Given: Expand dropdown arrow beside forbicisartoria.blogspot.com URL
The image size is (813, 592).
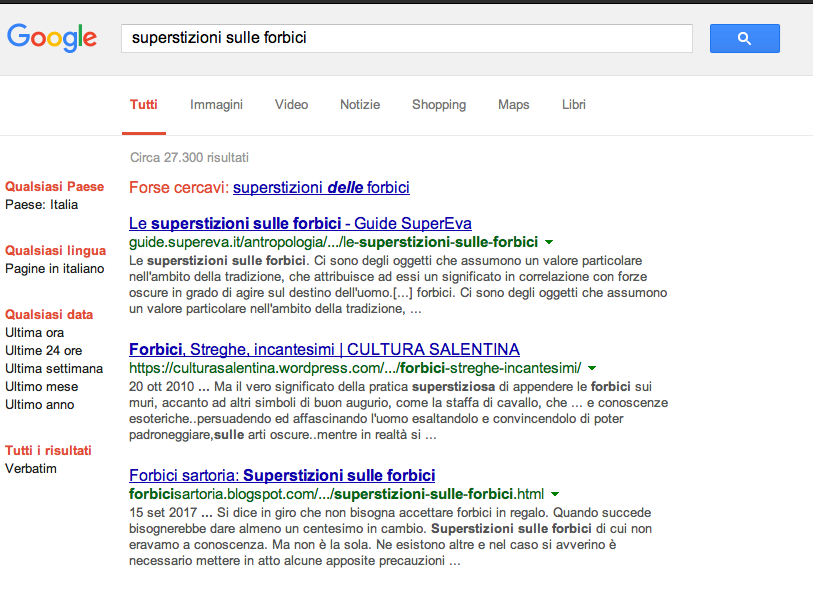Looking at the screenshot, I should [555, 494].
